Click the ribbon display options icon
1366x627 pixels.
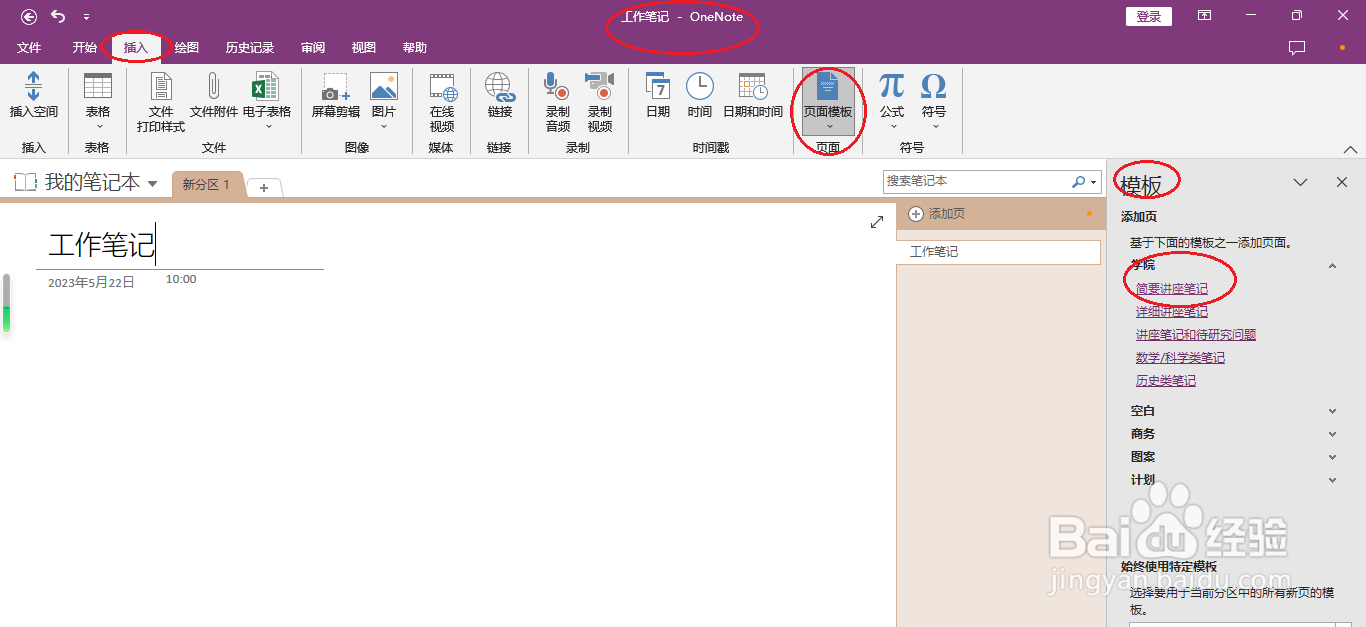(x=1205, y=16)
